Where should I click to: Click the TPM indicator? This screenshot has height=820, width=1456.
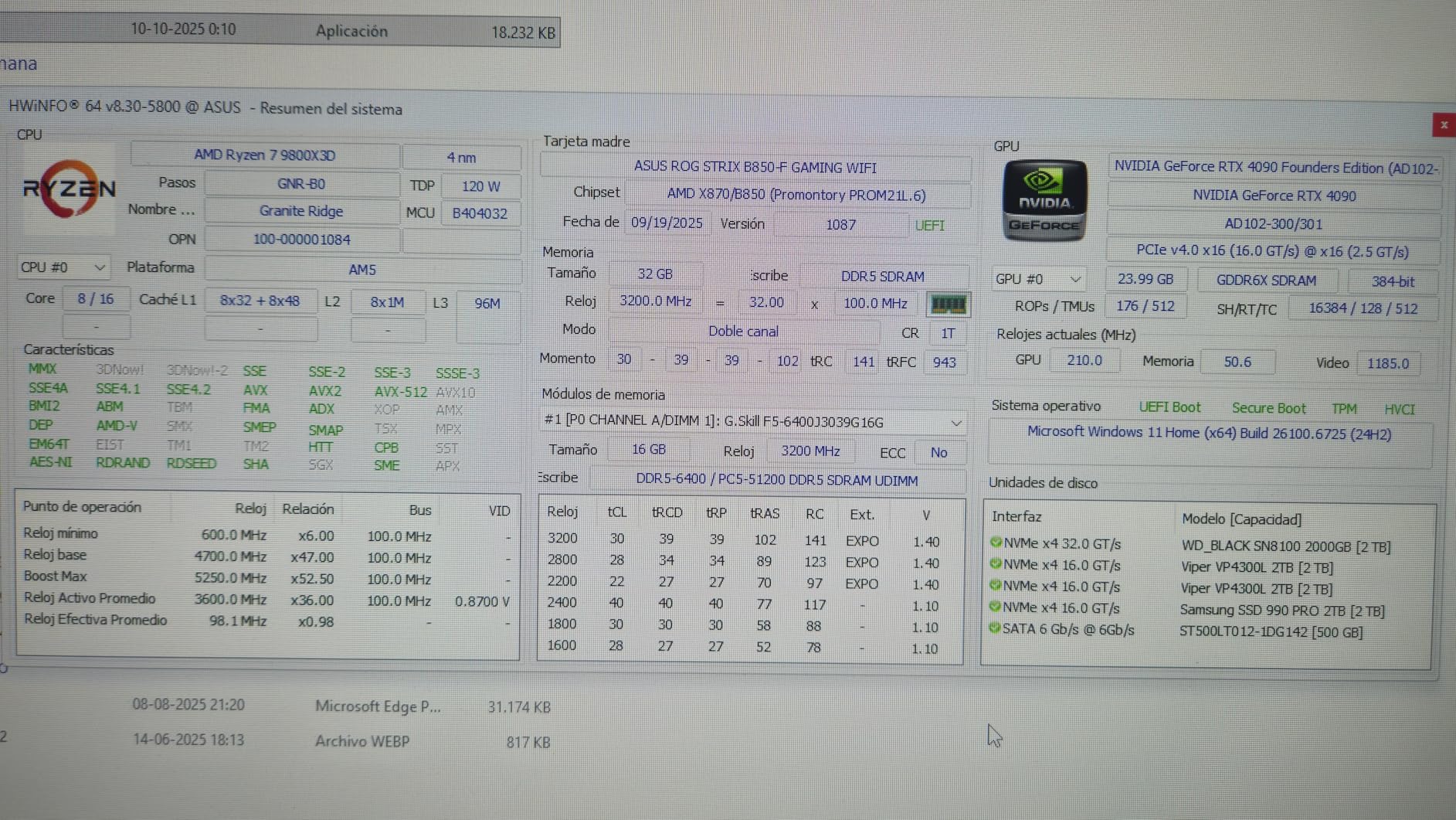pyautogui.click(x=1344, y=409)
